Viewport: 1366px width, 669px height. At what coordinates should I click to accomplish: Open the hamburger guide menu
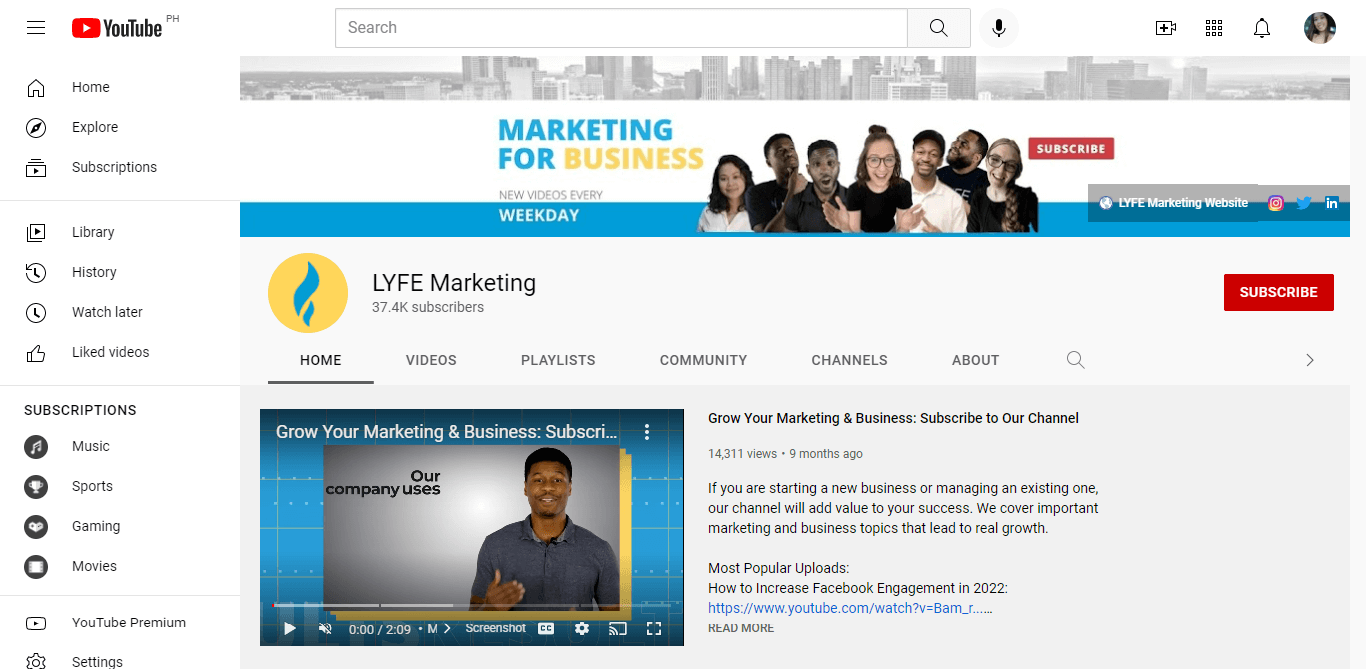36,28
